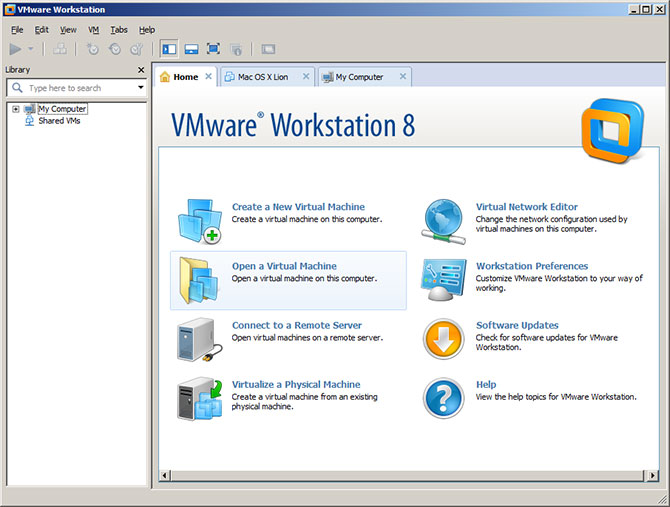
Task: Click the 'View the help topics' description text
Action: [556, 397]
